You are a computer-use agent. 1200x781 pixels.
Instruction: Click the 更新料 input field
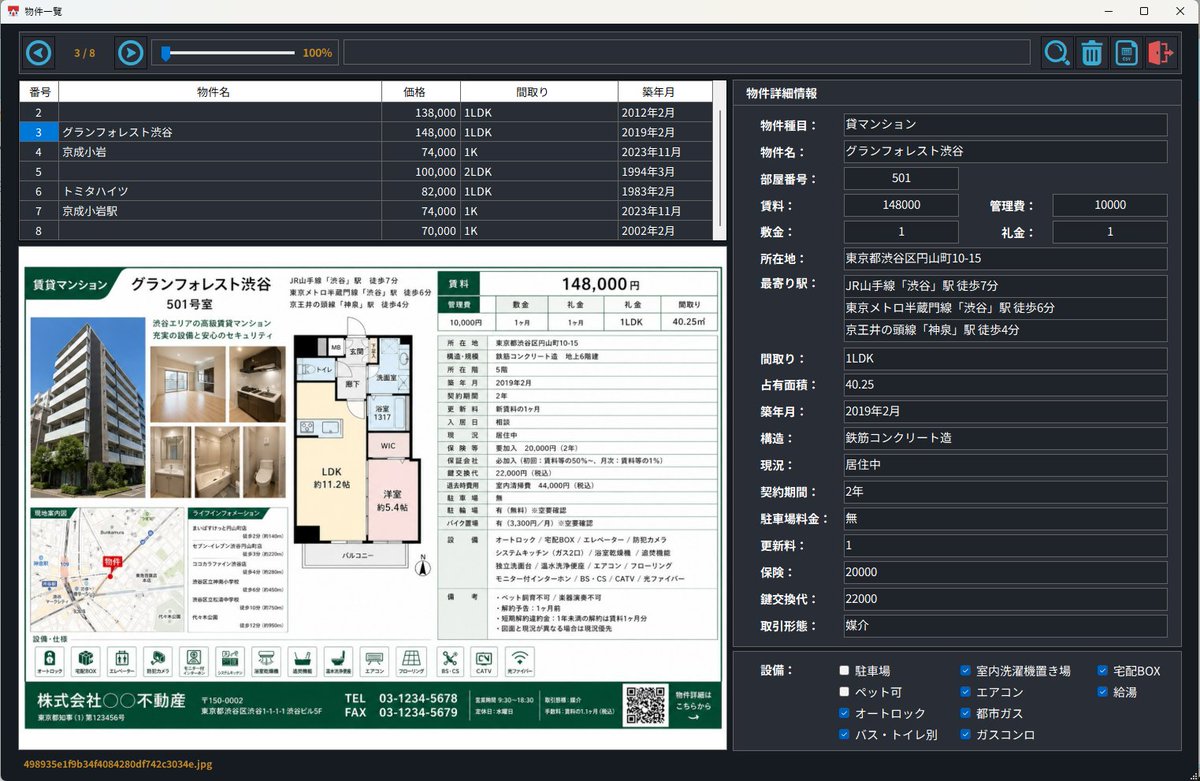coord(1005,546)
